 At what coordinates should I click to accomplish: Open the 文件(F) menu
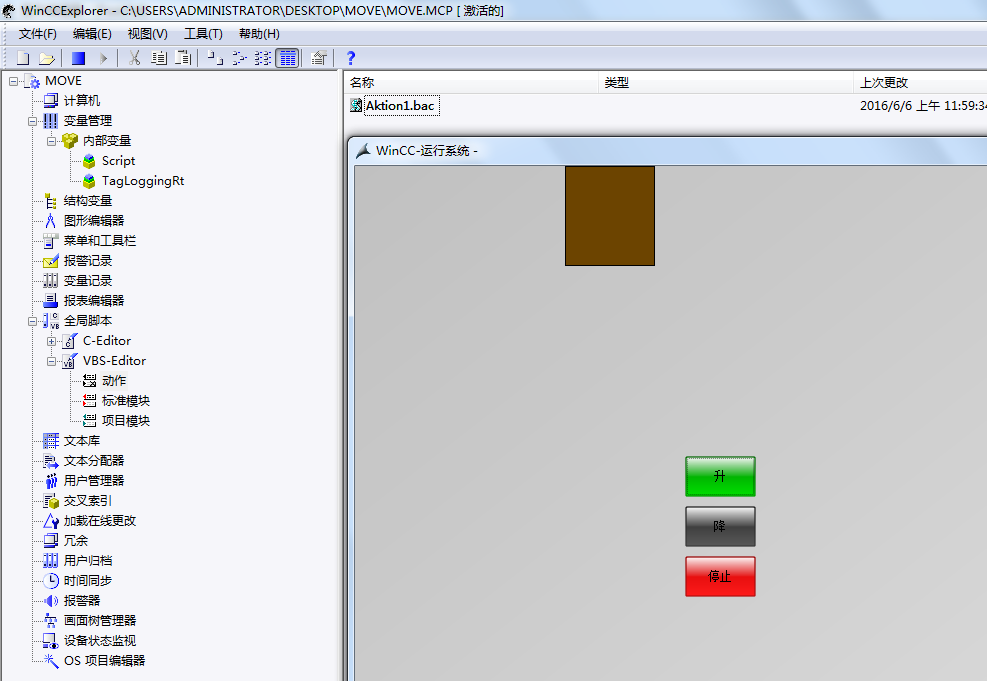(x=37, y=34)
